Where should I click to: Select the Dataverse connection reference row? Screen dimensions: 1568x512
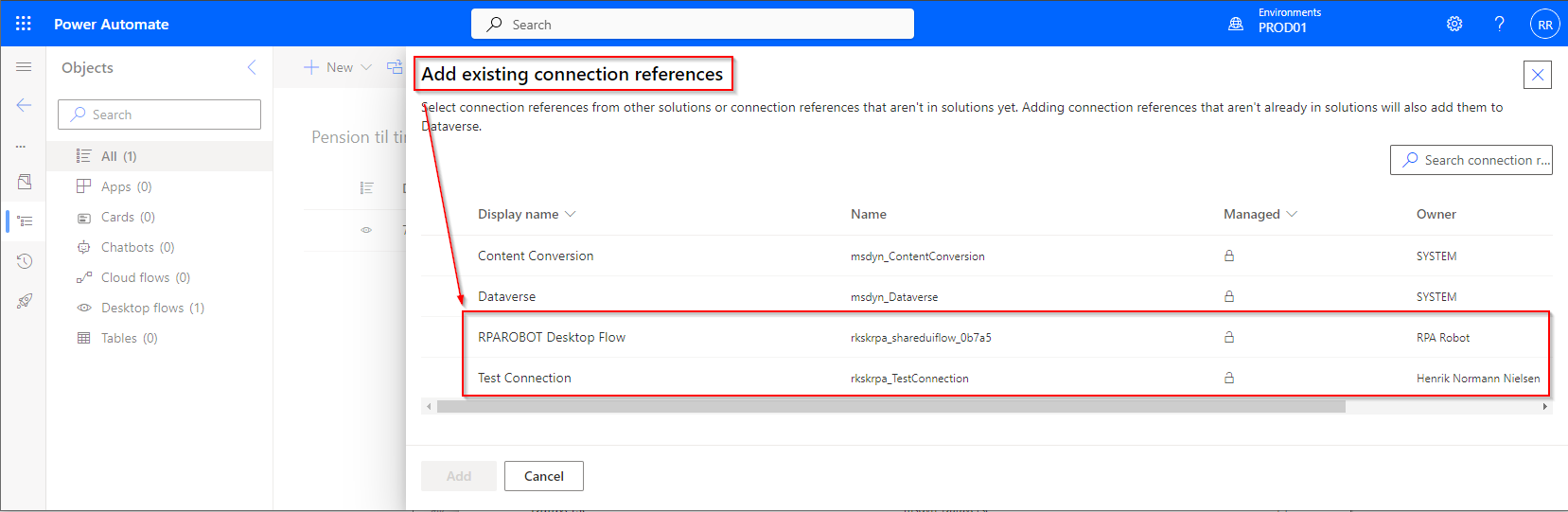(x=986, y=296)
